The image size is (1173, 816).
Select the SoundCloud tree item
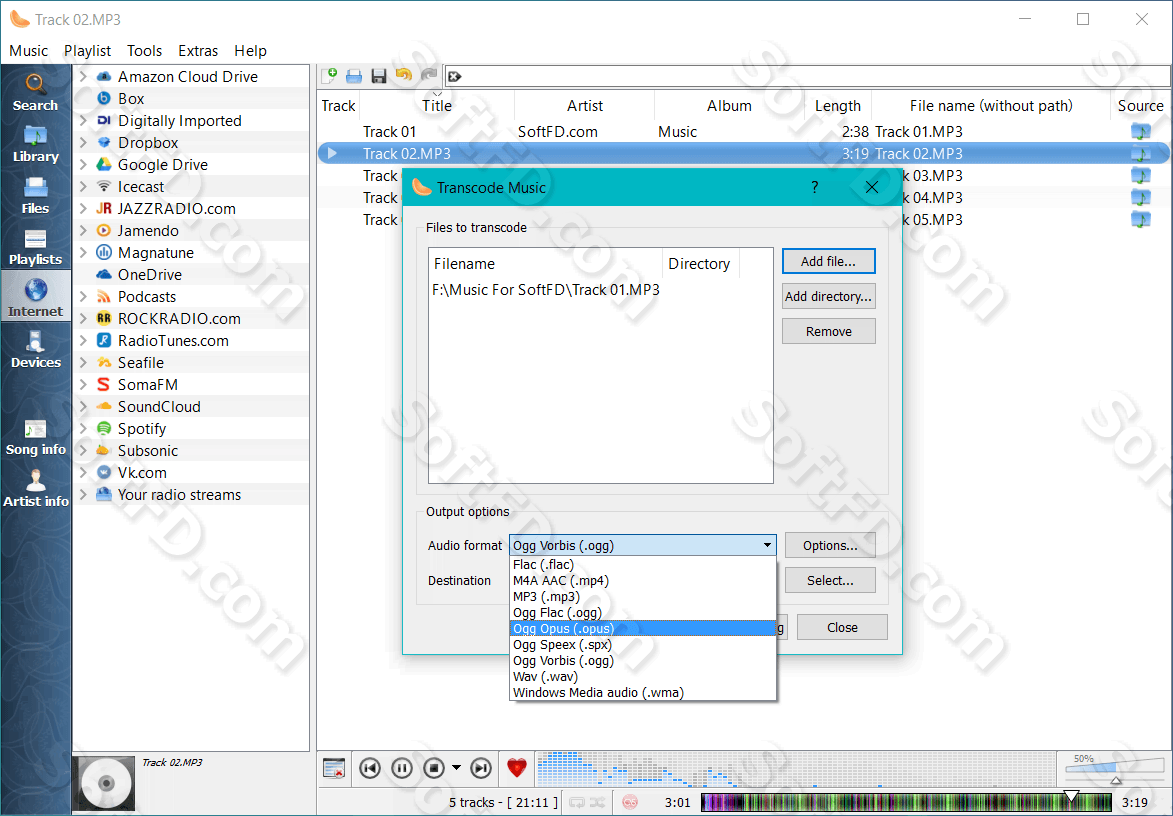coord(159,407)
